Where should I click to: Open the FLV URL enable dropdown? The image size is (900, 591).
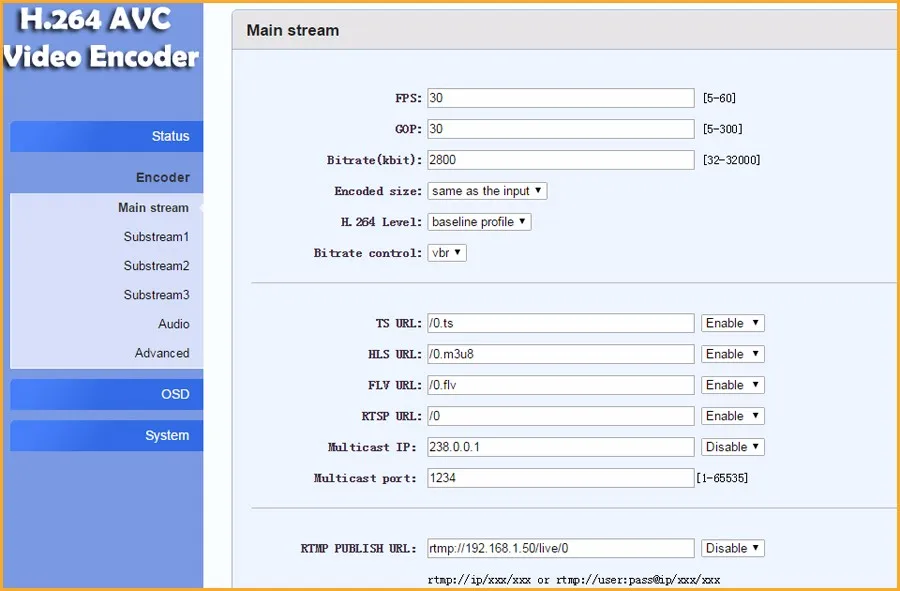(x=732, y=384)
